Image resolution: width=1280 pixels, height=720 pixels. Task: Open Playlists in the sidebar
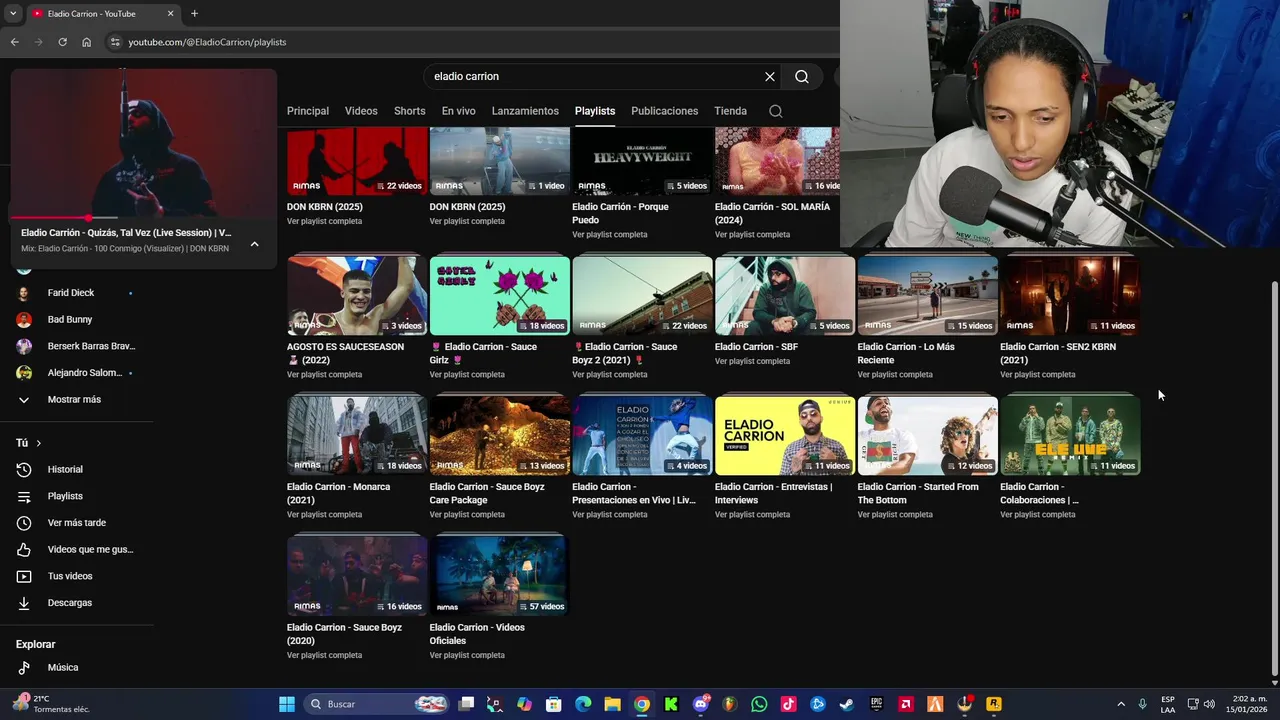pyautogui.click(x=65, y=496)
